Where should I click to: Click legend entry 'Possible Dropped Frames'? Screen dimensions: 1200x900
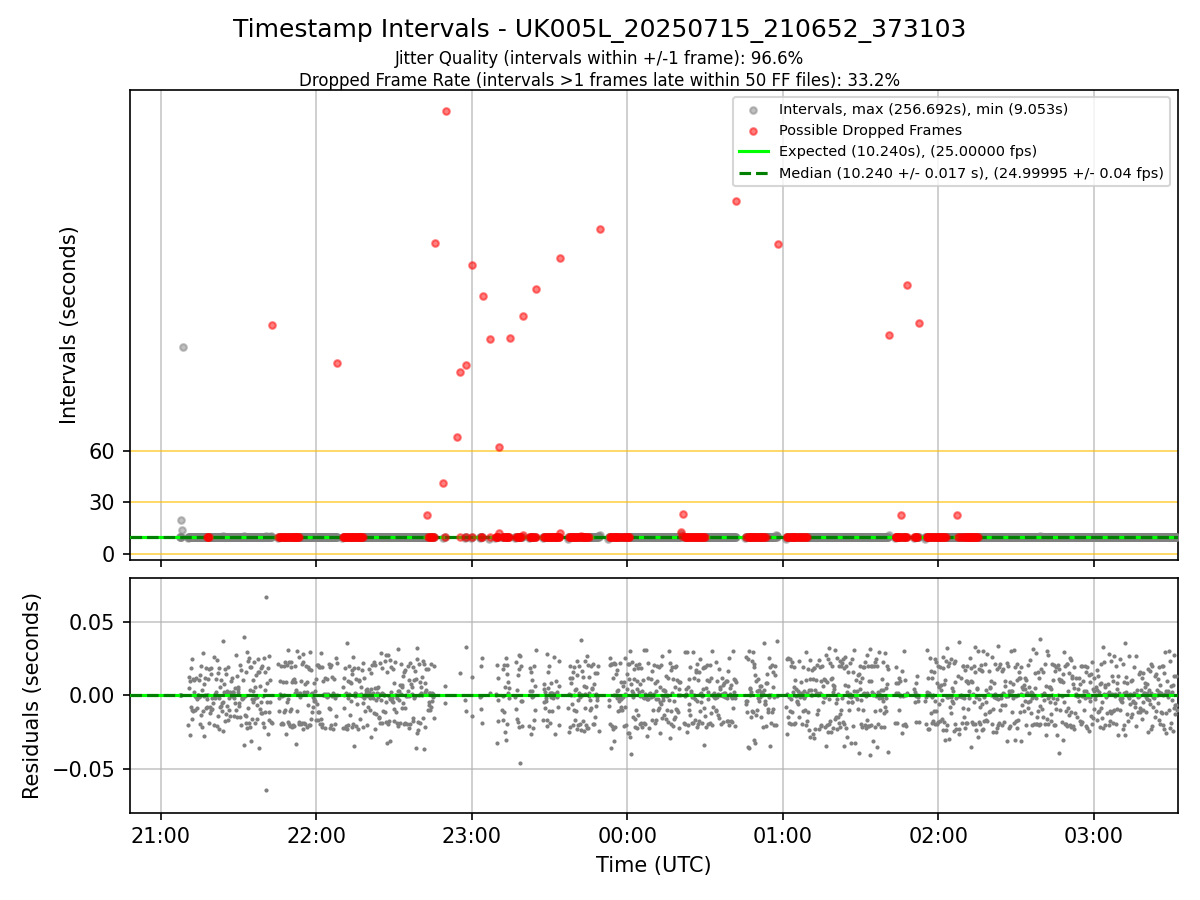point(870,130)
